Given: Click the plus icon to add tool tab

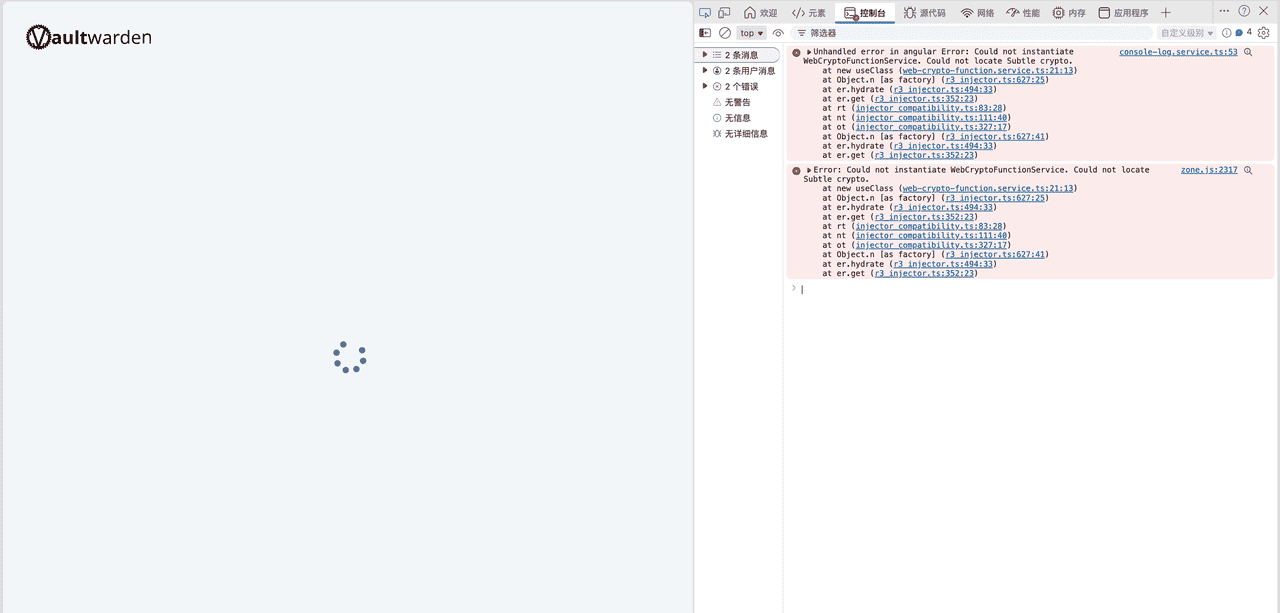Looking at the screenshot, I should coord(1166,13).
